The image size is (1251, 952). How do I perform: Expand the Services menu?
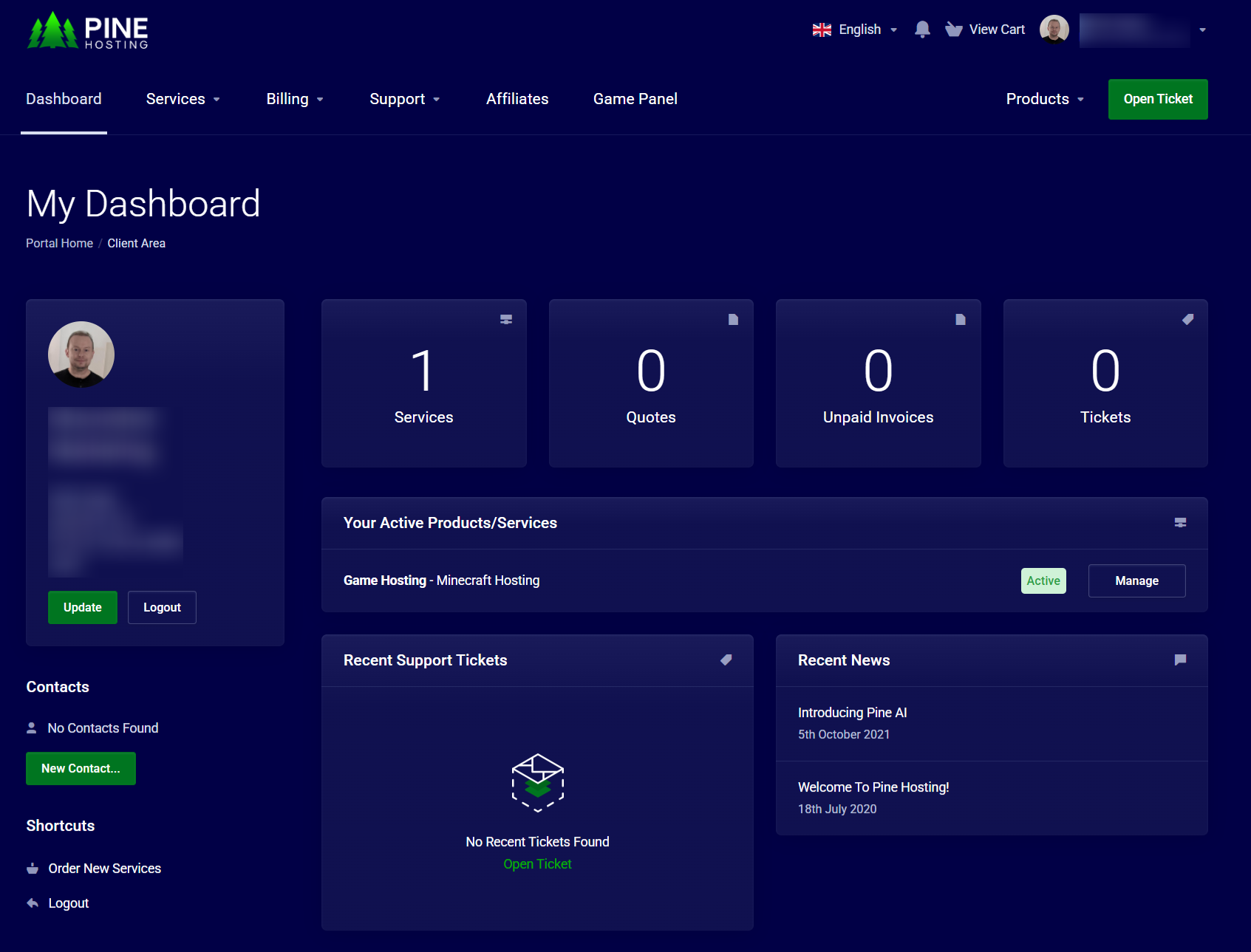click(183, 99)
